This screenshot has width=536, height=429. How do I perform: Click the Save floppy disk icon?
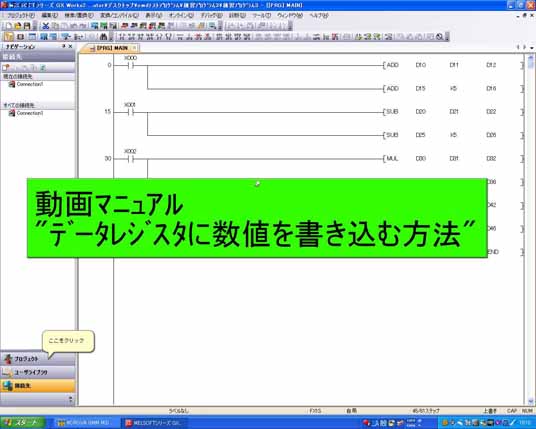(x=27, y=26)
